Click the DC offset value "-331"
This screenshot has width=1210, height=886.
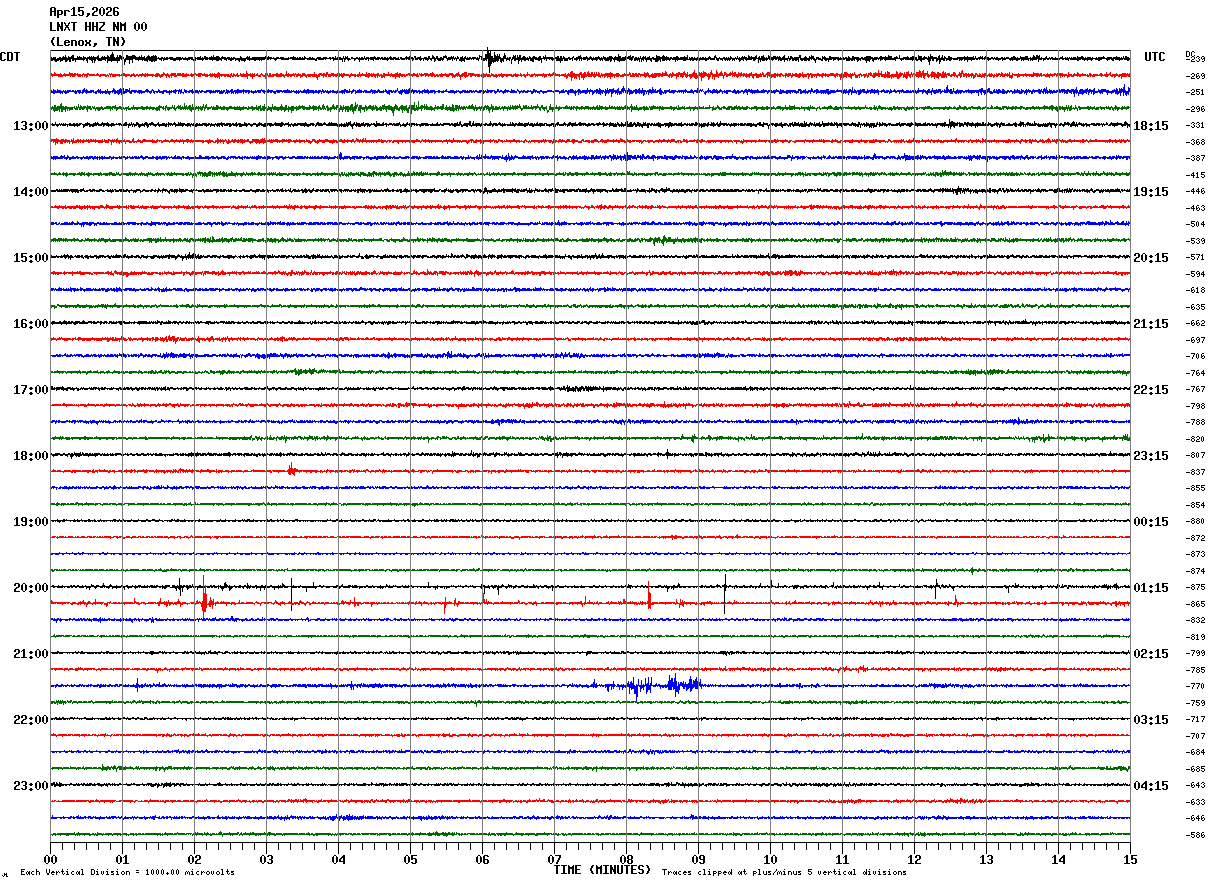click(x=1195, y=125)
